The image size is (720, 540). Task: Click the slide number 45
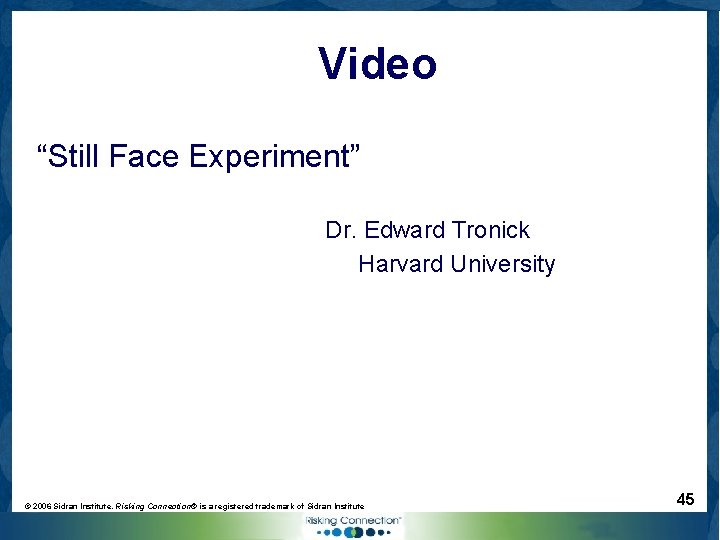tap(685, 499)
